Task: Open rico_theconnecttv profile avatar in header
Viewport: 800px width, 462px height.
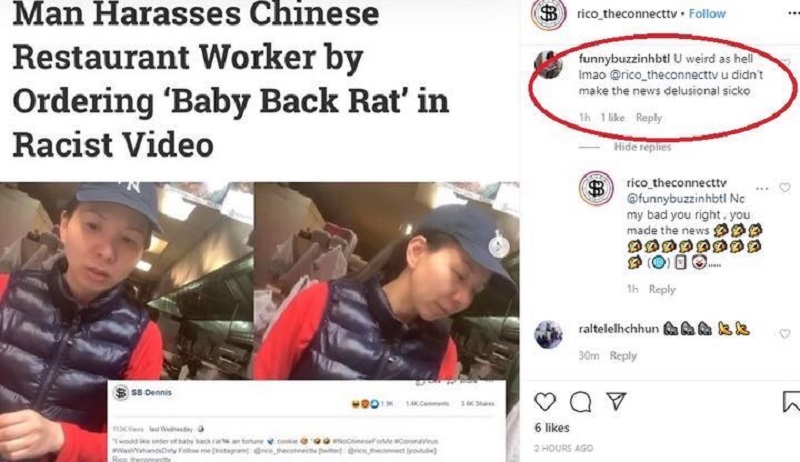Action: tap(548, 14)
